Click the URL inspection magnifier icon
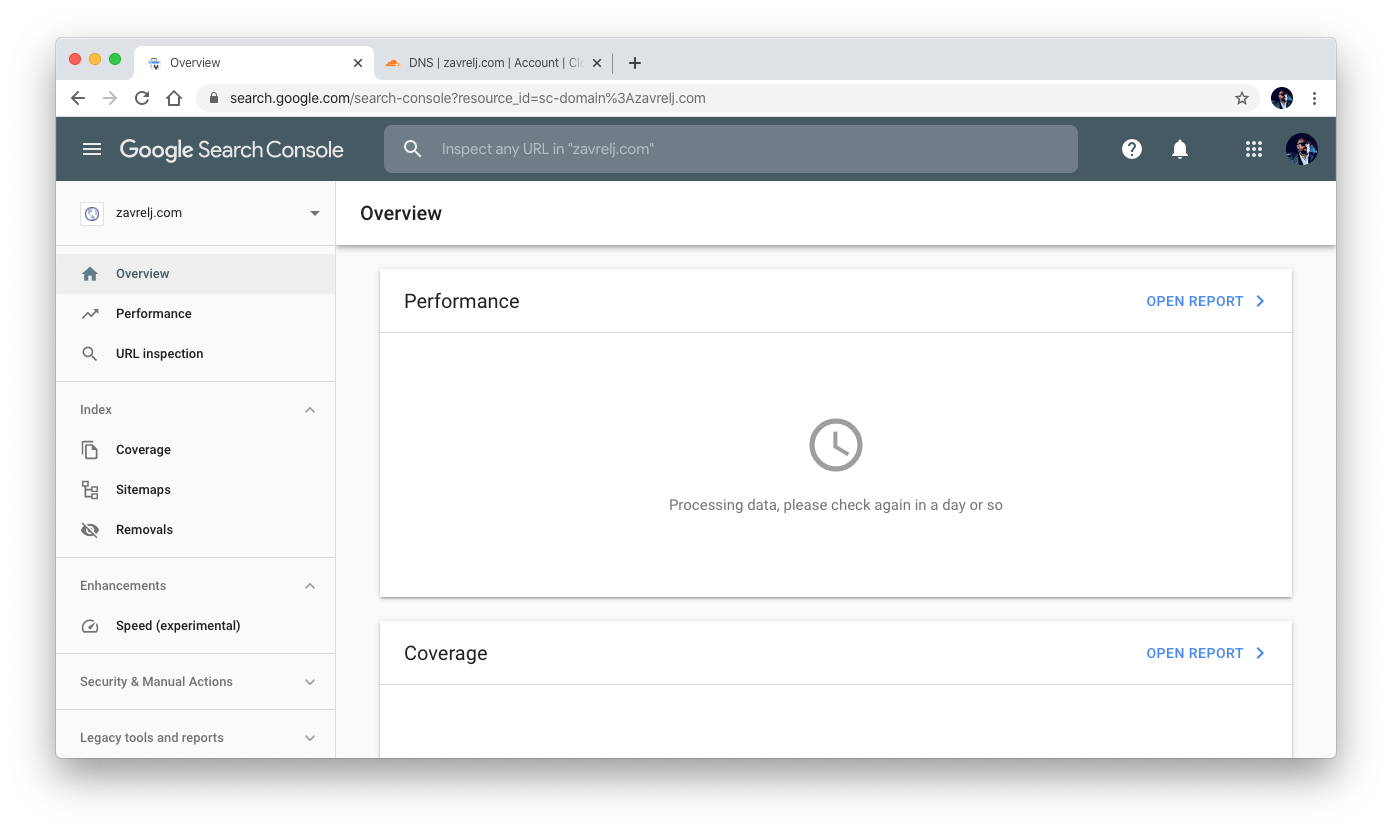This screenshot has width=1392, height=832. (90, 354)
